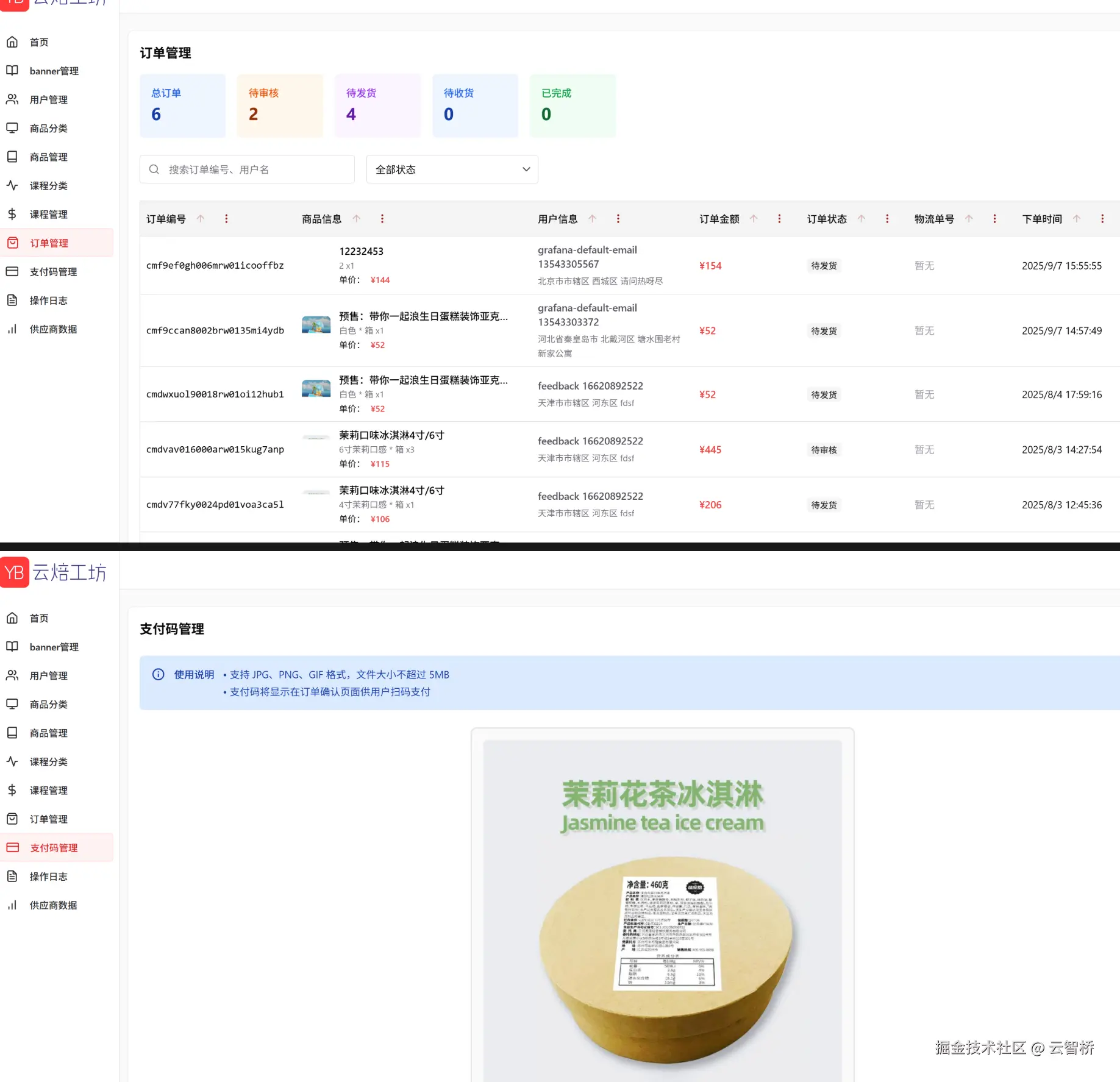The width and height of the screenshot is (1120, 1082).
Task: Click the 课程分类 pulse icon on the 订单管理 page
Action: click(x=12, y=185)
